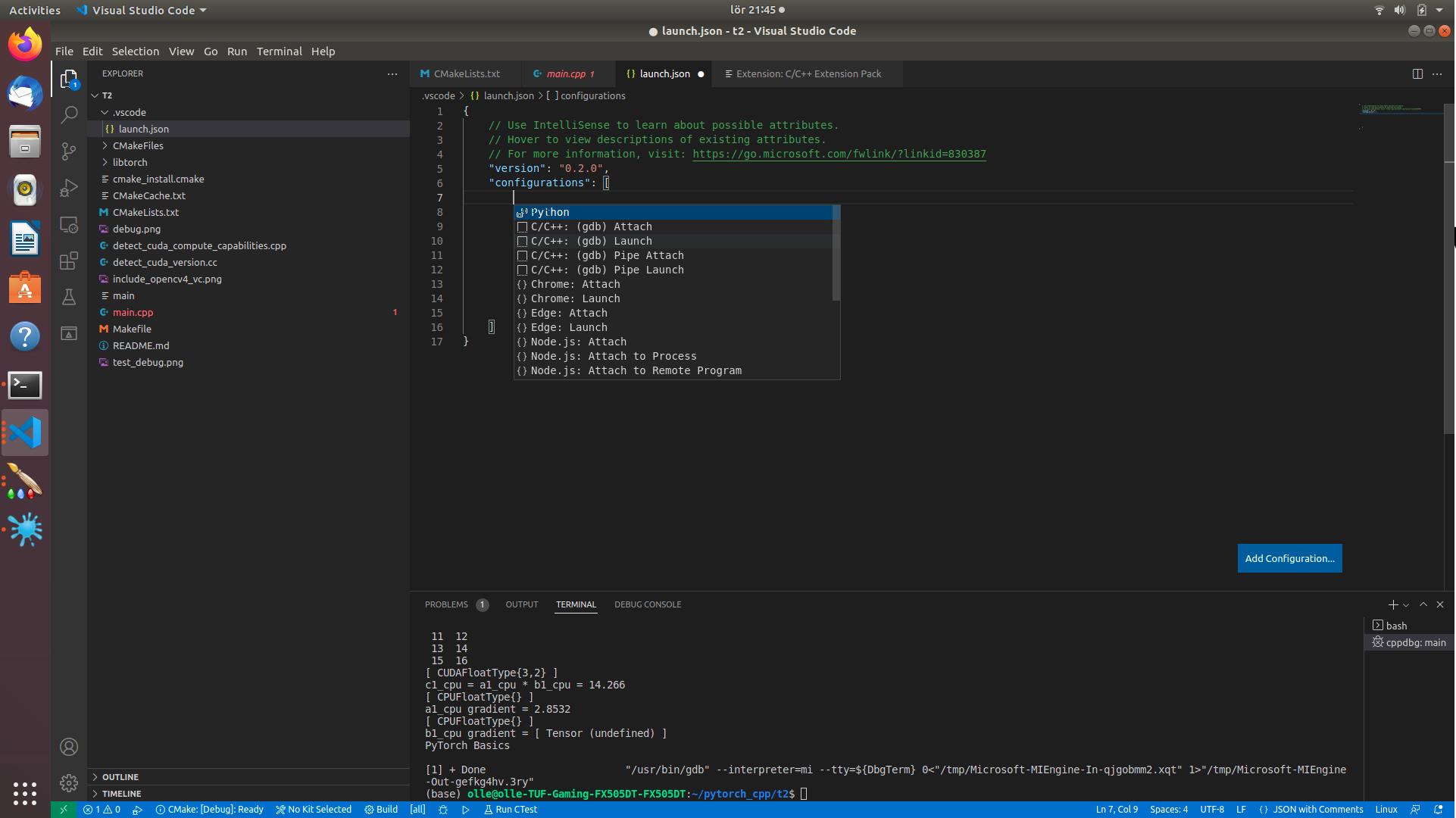
Task: Open the Terminal menu
Action: click(279, 52)
